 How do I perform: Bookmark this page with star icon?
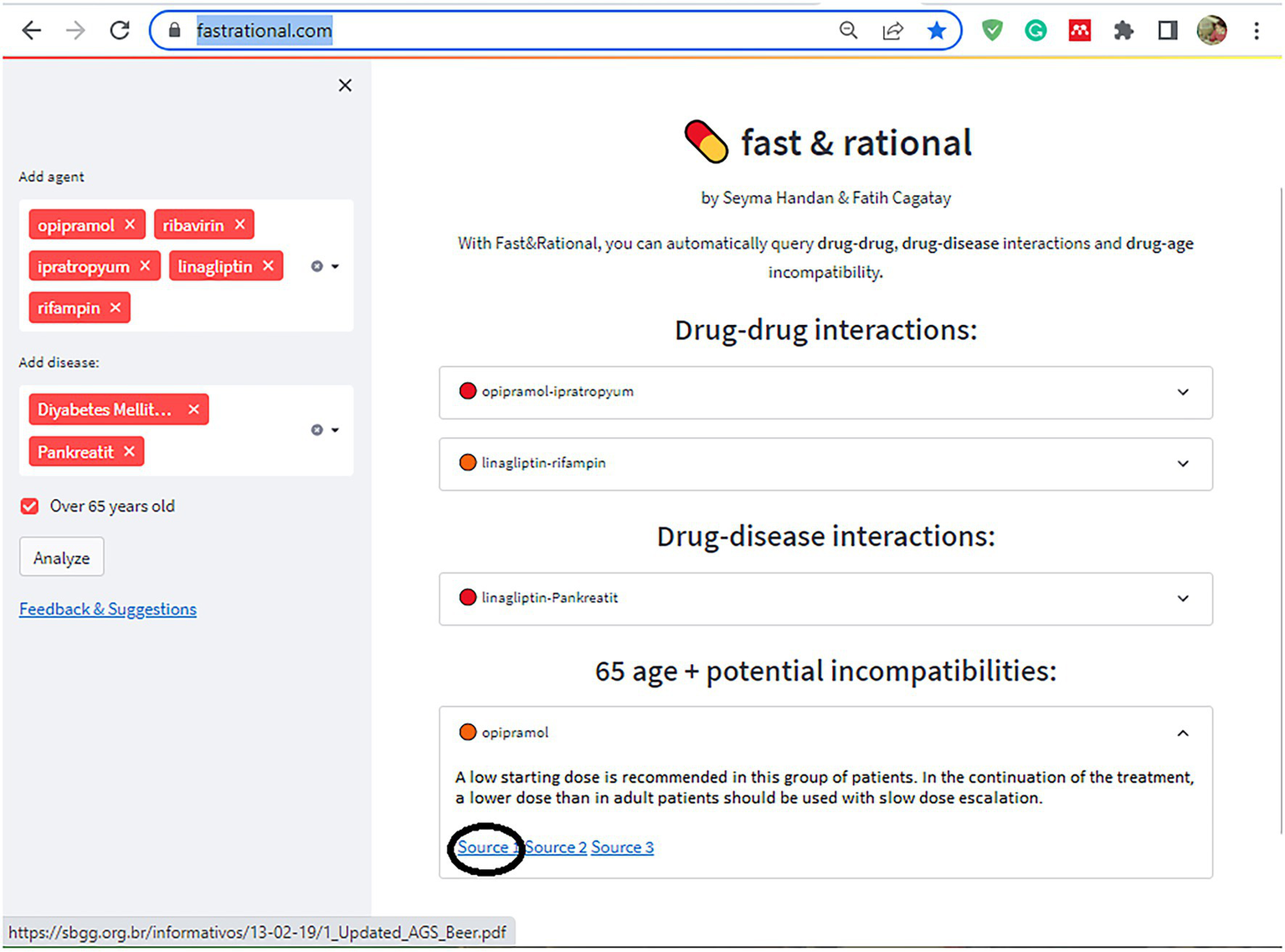[937, 31]
